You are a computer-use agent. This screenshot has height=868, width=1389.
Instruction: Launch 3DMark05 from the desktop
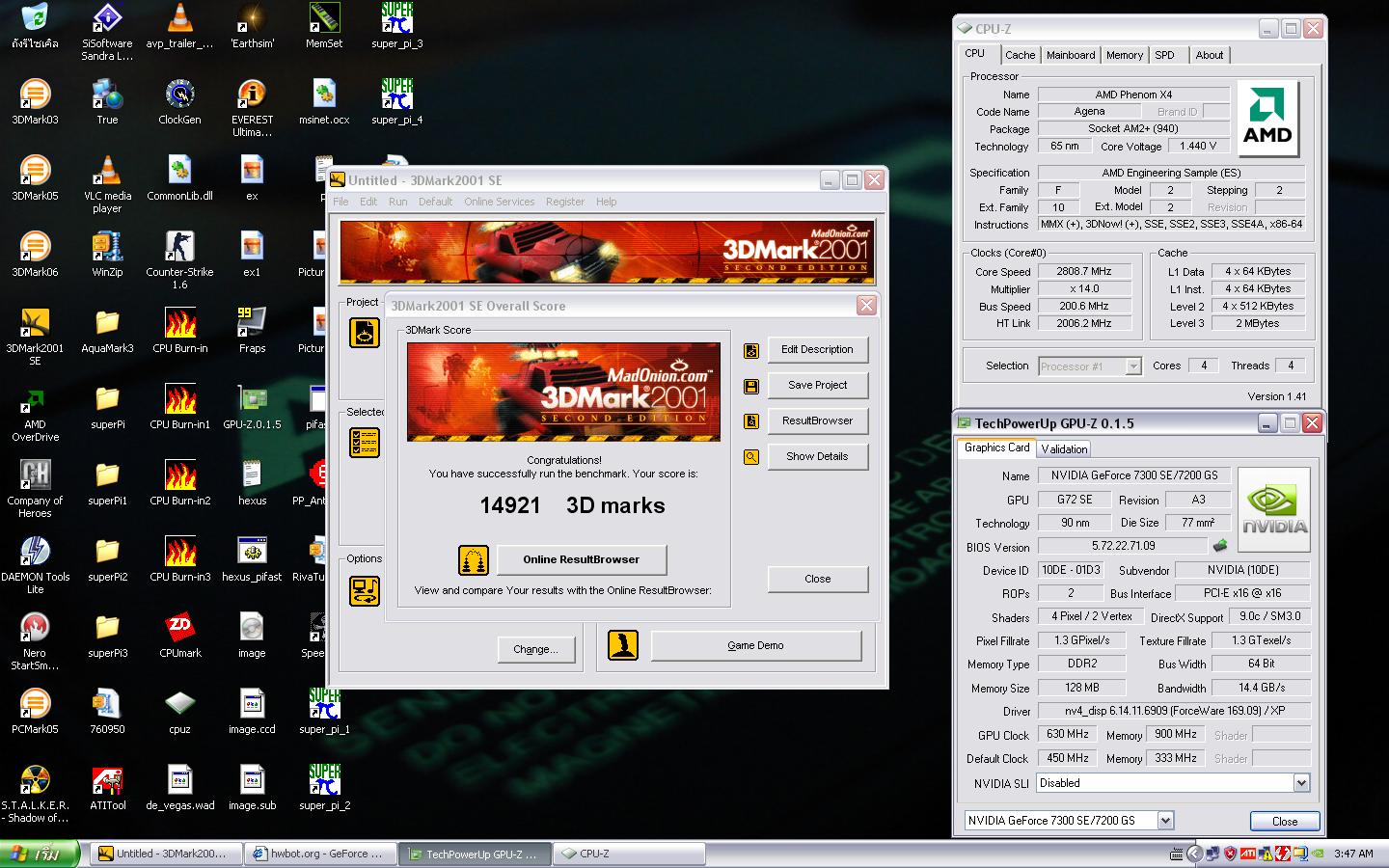tap(35, 177)
